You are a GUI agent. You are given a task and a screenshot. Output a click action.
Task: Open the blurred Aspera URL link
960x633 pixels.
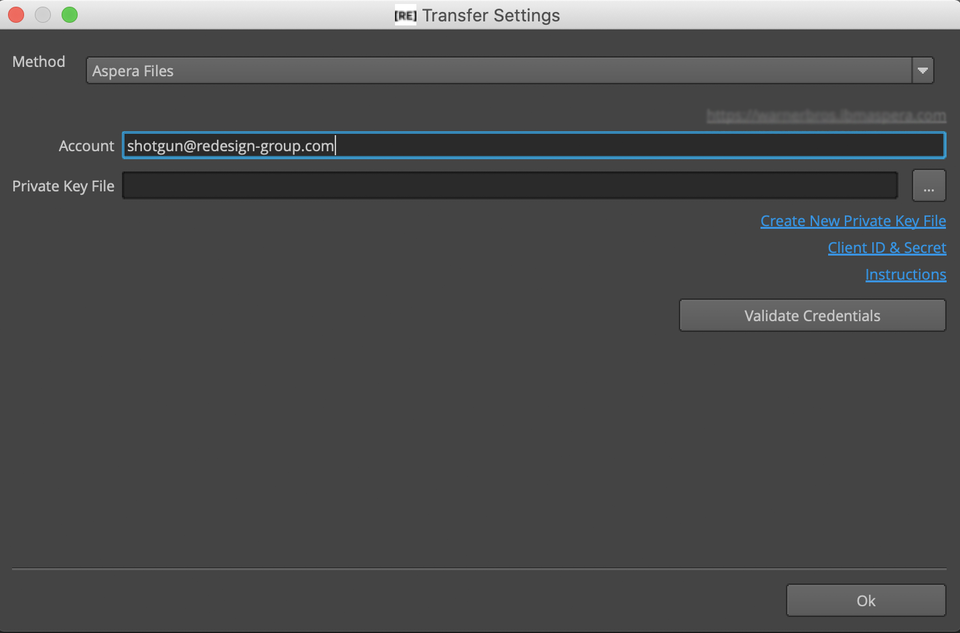tap(826, 115)
